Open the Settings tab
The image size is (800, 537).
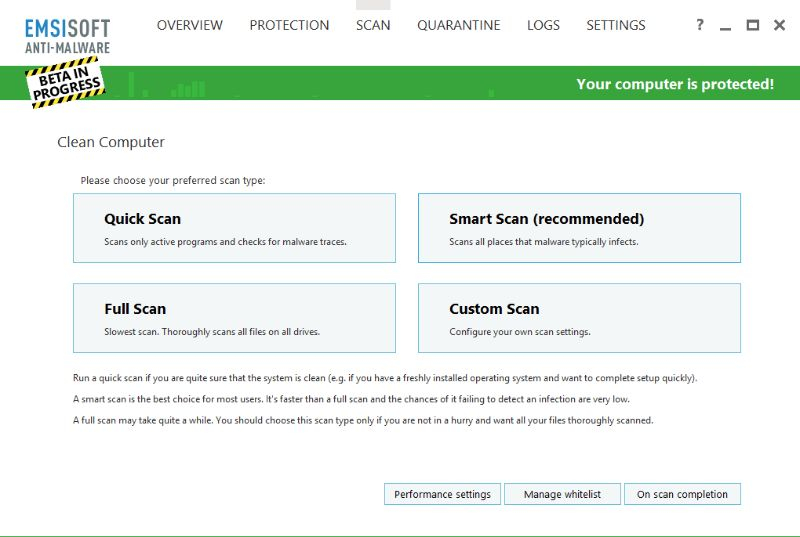tap(616, 25)
